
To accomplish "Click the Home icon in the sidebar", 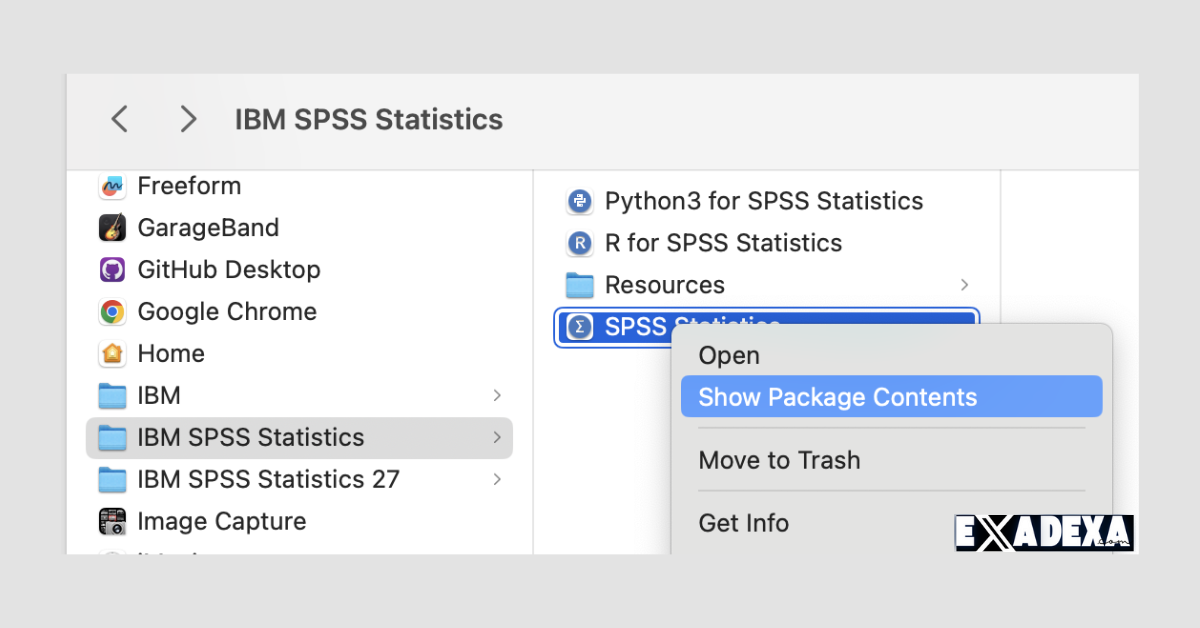I will 112,353.
